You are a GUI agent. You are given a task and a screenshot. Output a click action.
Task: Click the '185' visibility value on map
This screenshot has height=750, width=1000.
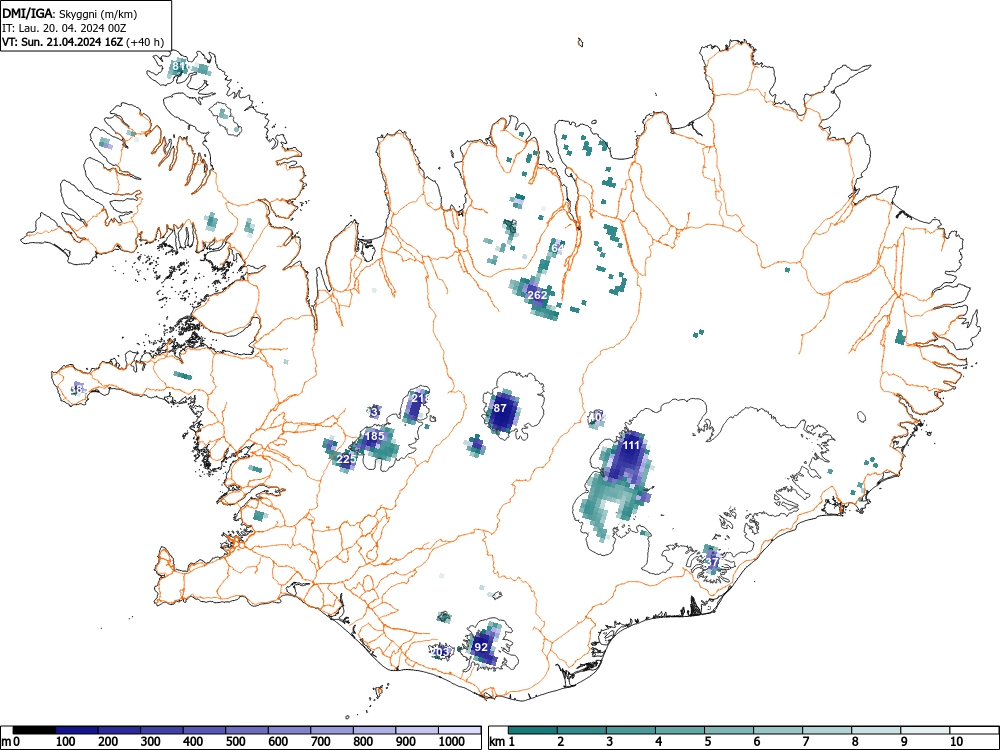click(x=374, y=436)
